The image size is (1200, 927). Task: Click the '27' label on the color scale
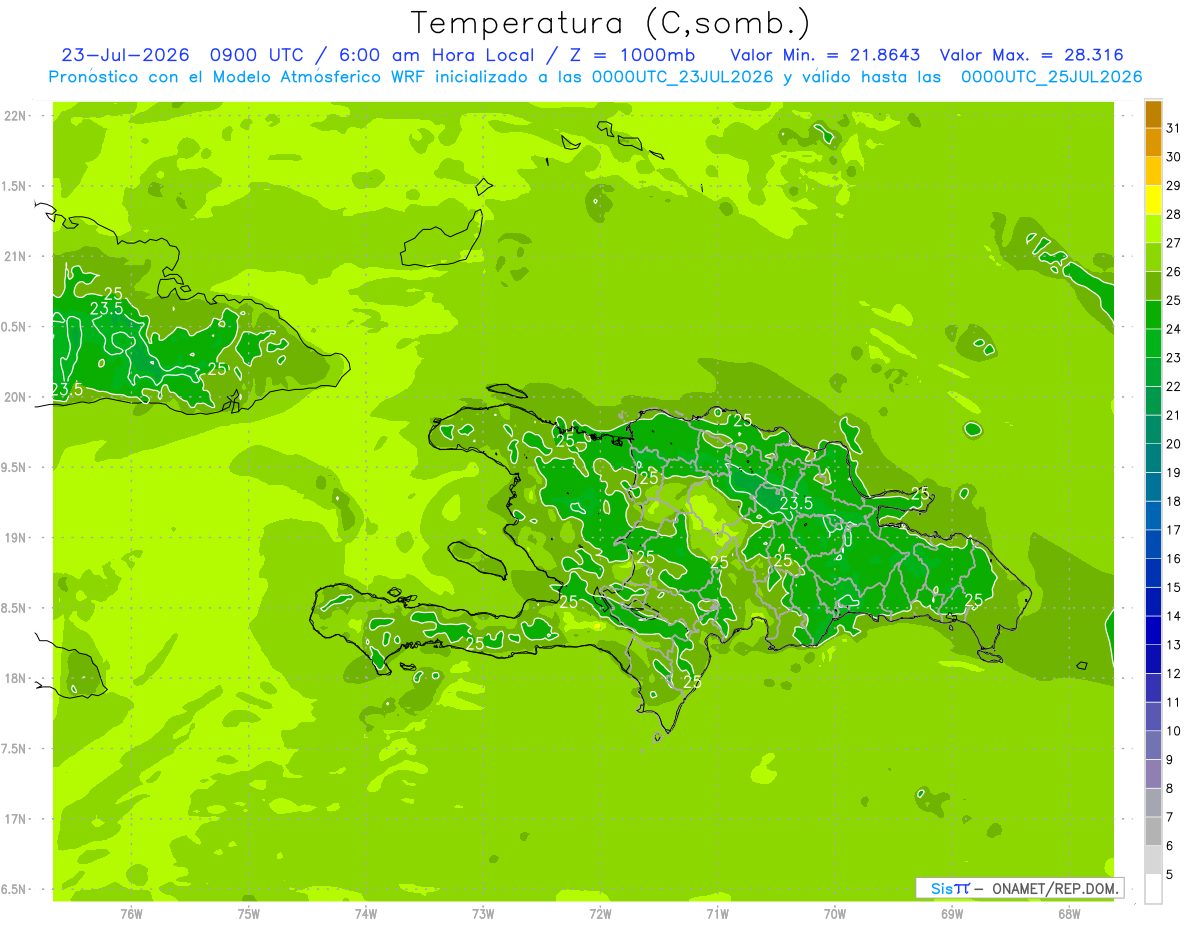pyautogui.click(x=1173, y=243)
